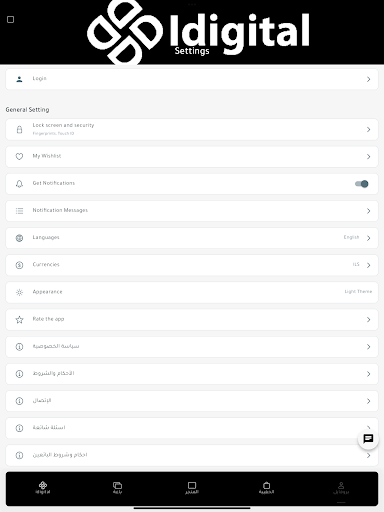This screenshot has width=384, height=512.
Task: Click the bell icon beside Get Notifications
Action: (x=19, y=184)
